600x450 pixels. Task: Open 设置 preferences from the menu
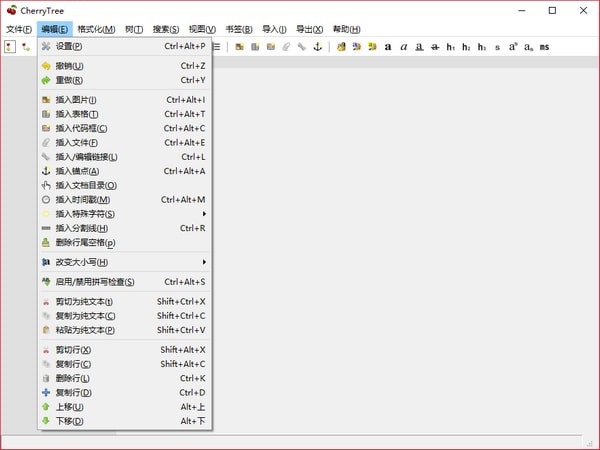coord(69,46)
